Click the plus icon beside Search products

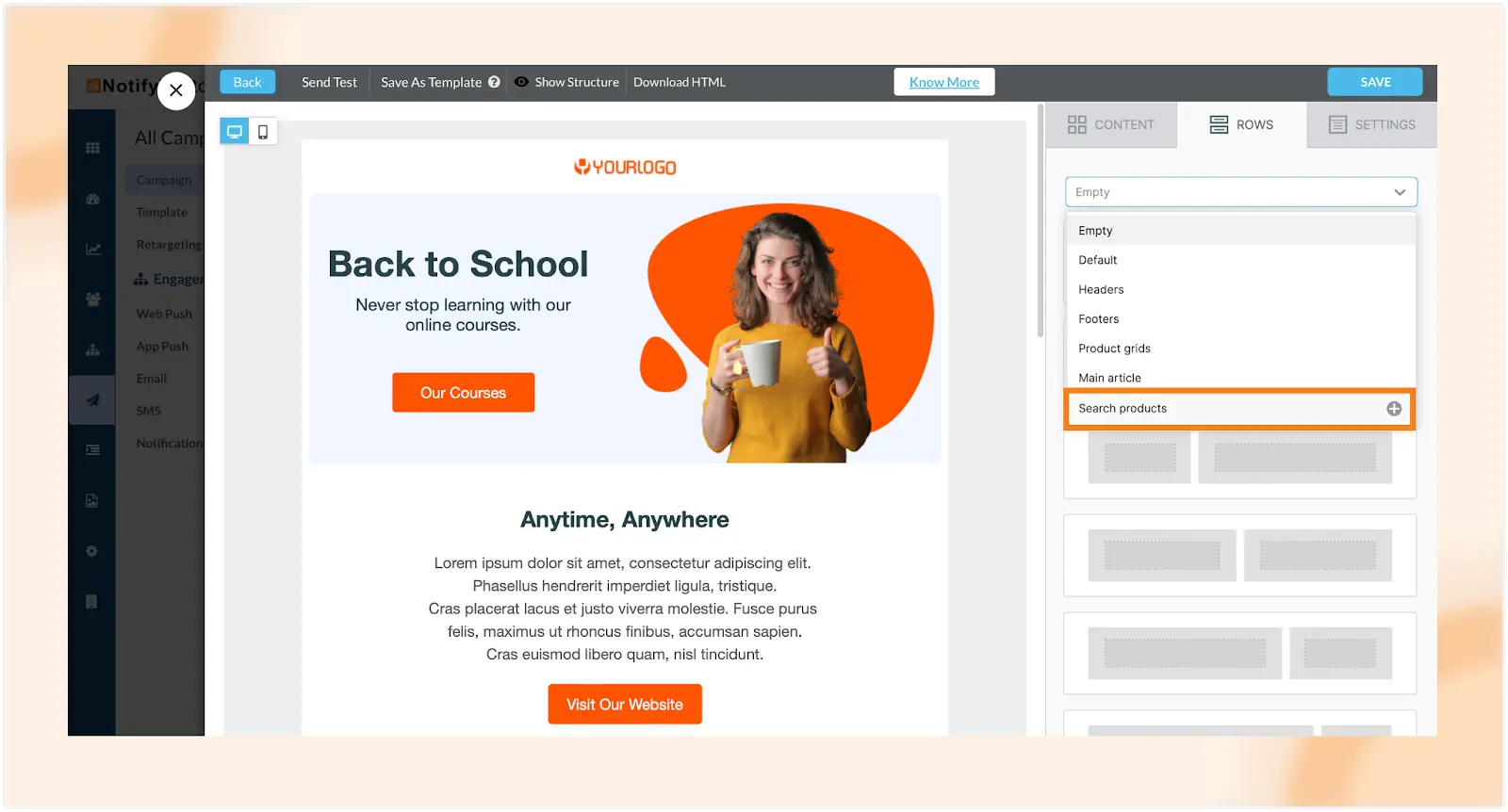pyautogui.click(x=1394, y=409)
